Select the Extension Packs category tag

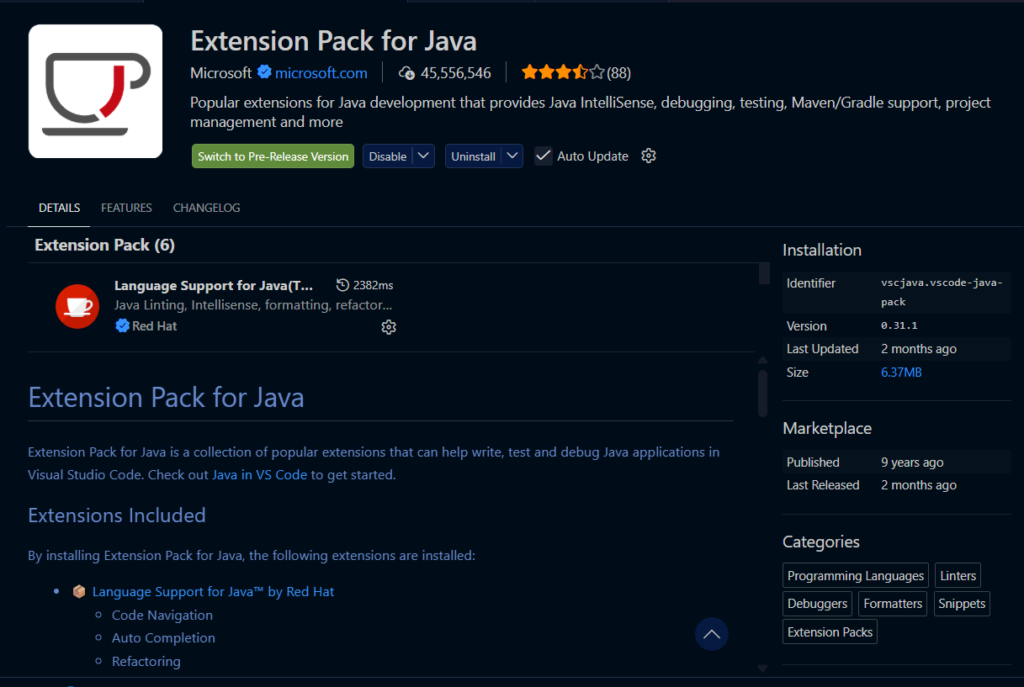point(829,632)
